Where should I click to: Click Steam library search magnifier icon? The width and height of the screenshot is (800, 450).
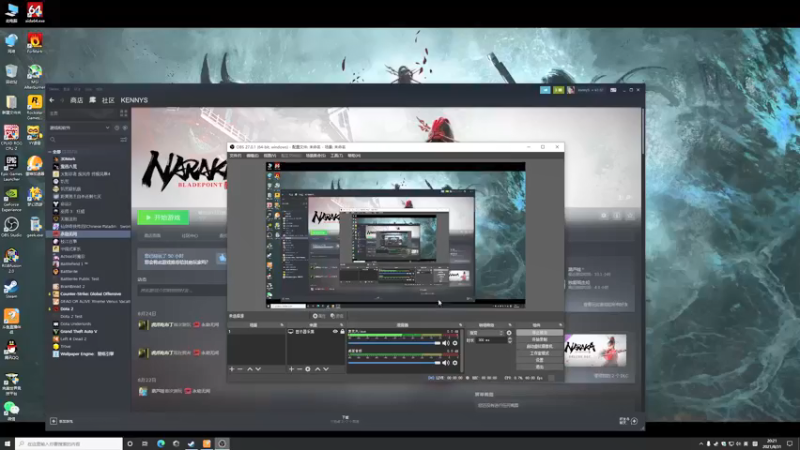(x=53, y=139)
